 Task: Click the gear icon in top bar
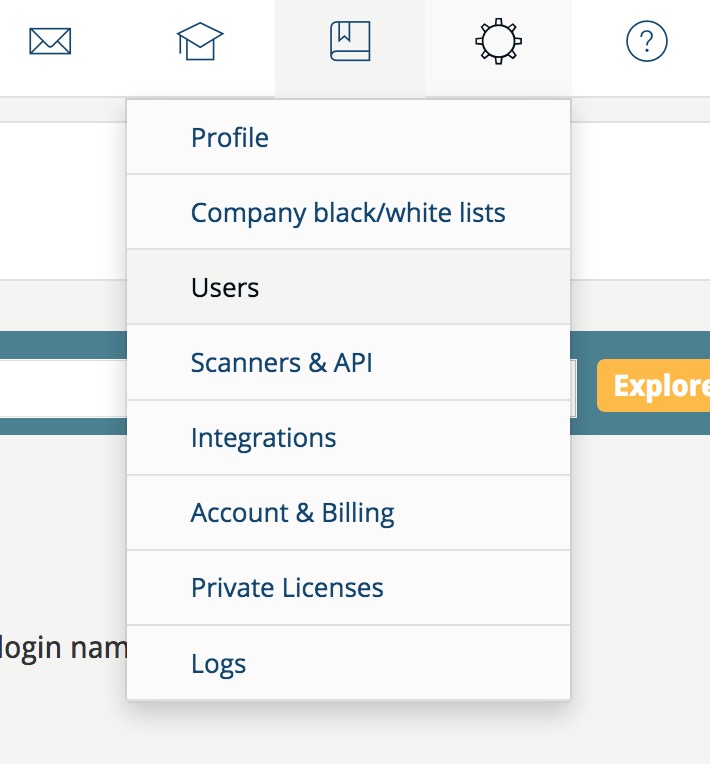[x=498, y=41]
